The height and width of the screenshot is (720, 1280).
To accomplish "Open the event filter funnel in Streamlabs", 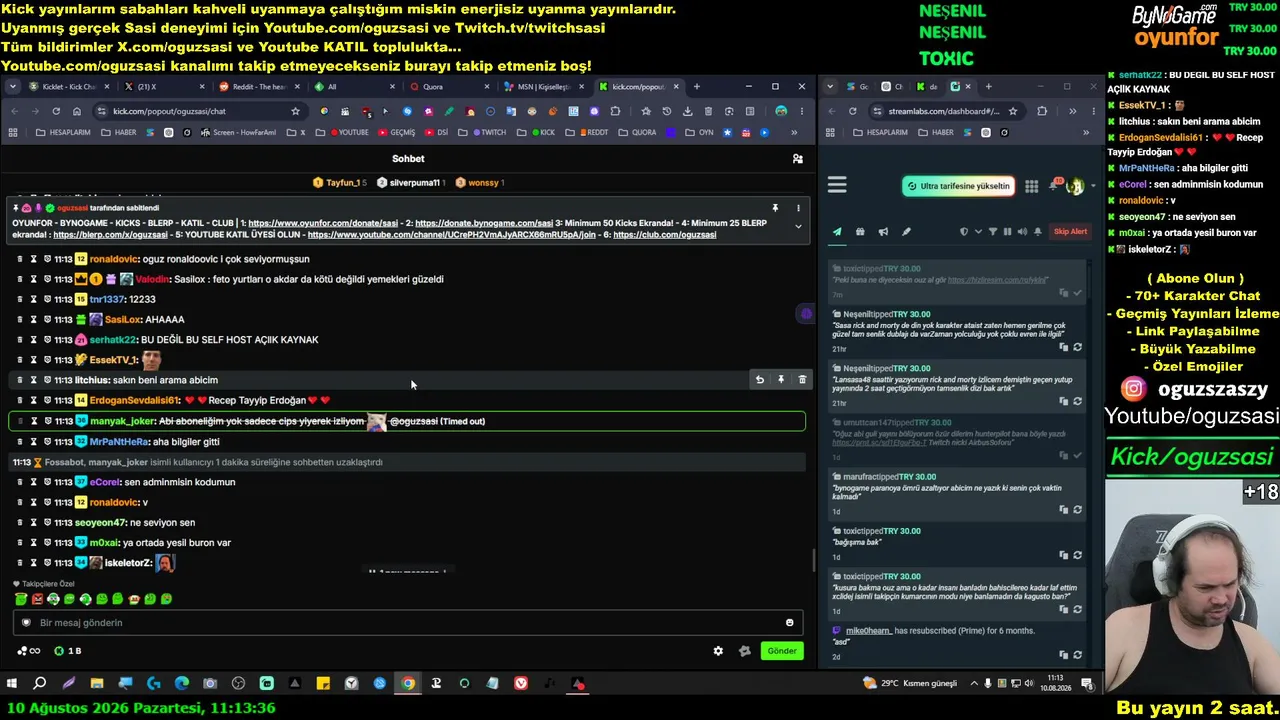I will coord(993,232).
